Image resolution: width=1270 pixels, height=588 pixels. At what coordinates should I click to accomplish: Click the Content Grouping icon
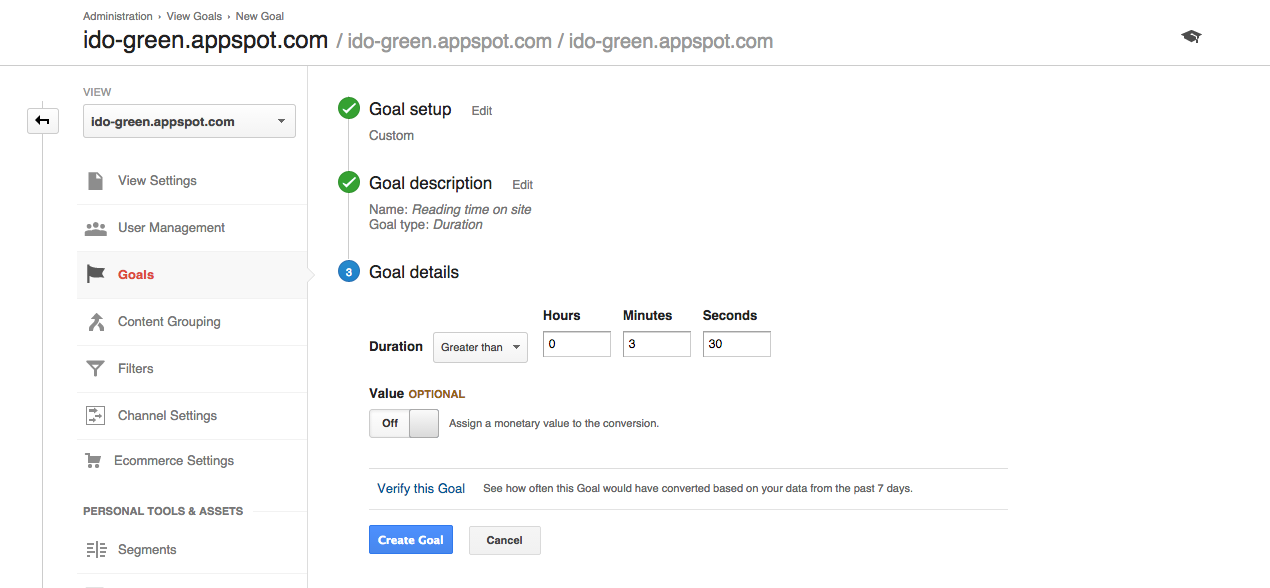(96, 322)
